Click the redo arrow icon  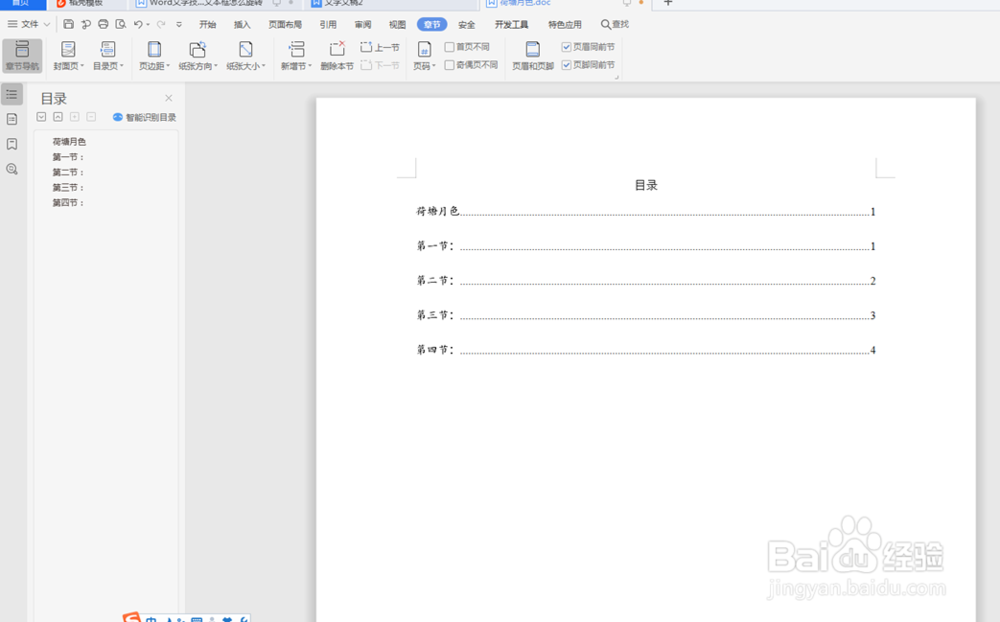tap(161, 24)
